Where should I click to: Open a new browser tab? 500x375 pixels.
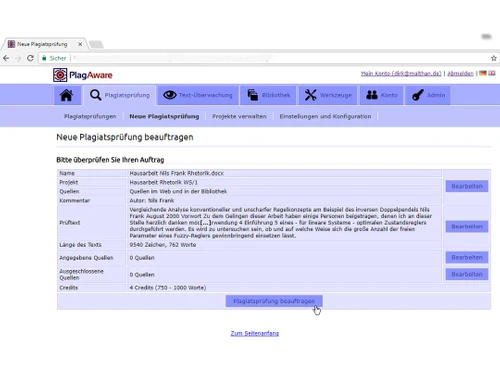tap(96, 44)
